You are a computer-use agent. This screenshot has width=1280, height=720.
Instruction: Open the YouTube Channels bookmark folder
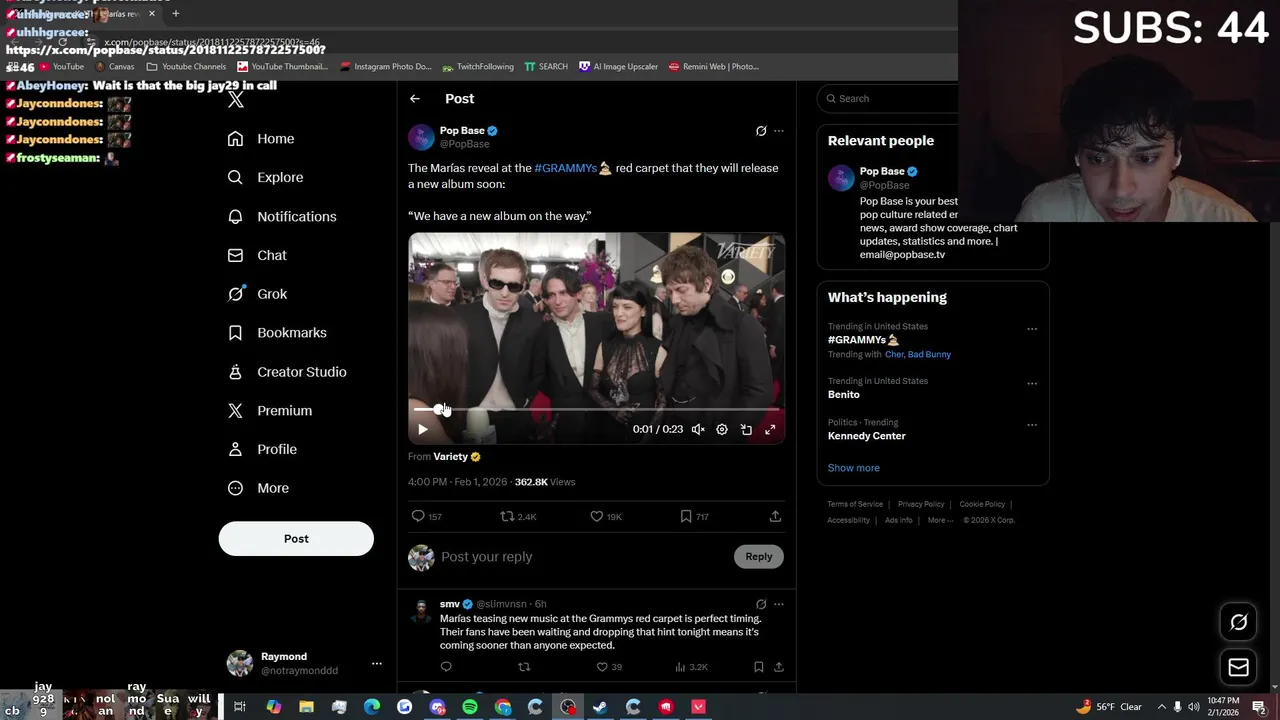[x=186, y=67]
